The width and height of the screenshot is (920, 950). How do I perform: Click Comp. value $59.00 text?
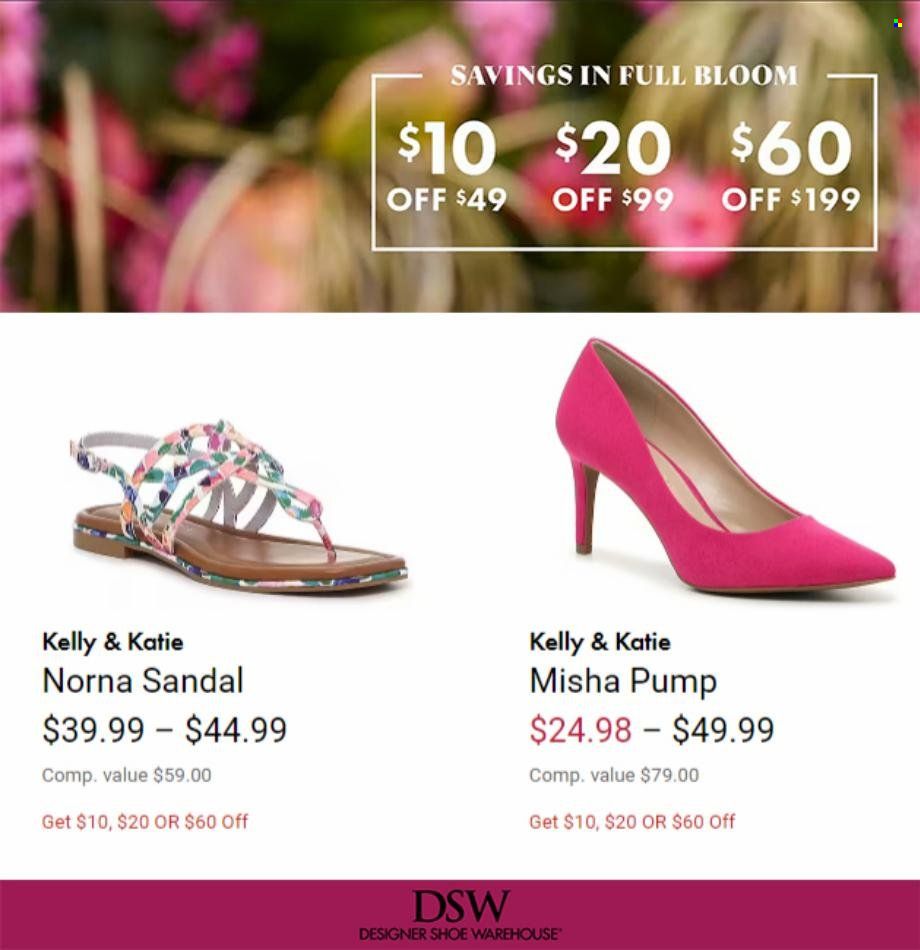coord(127,775)
